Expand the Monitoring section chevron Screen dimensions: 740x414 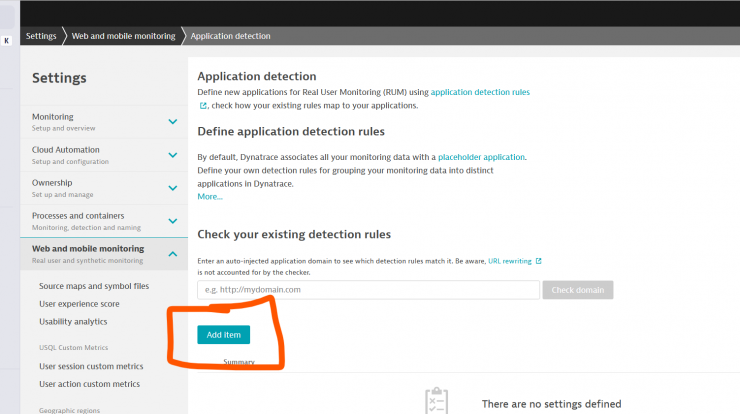point(173,122)
